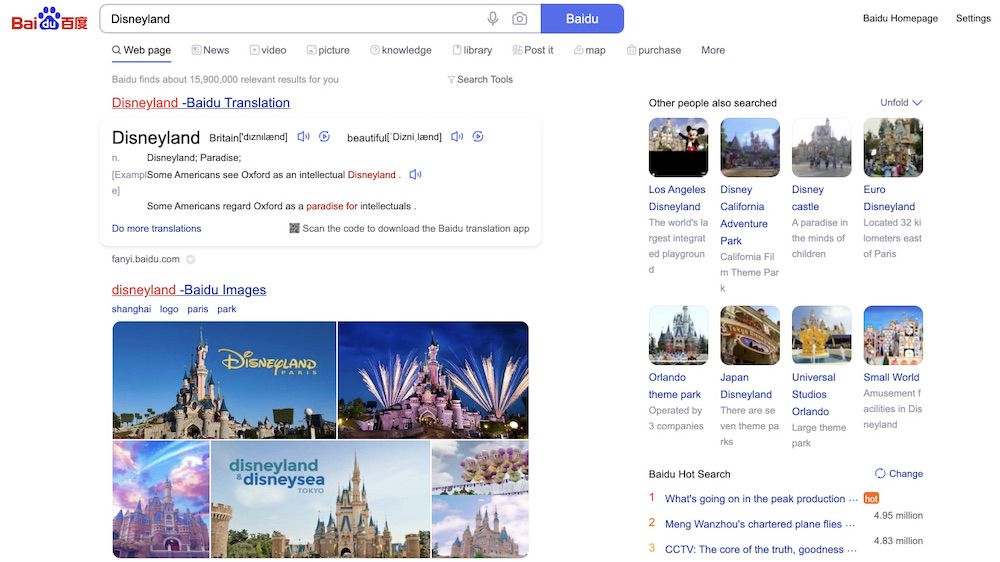Open the Small World thumbnail image
Viewport: 1000px width, 562px height.
click(x=893, y=335)
